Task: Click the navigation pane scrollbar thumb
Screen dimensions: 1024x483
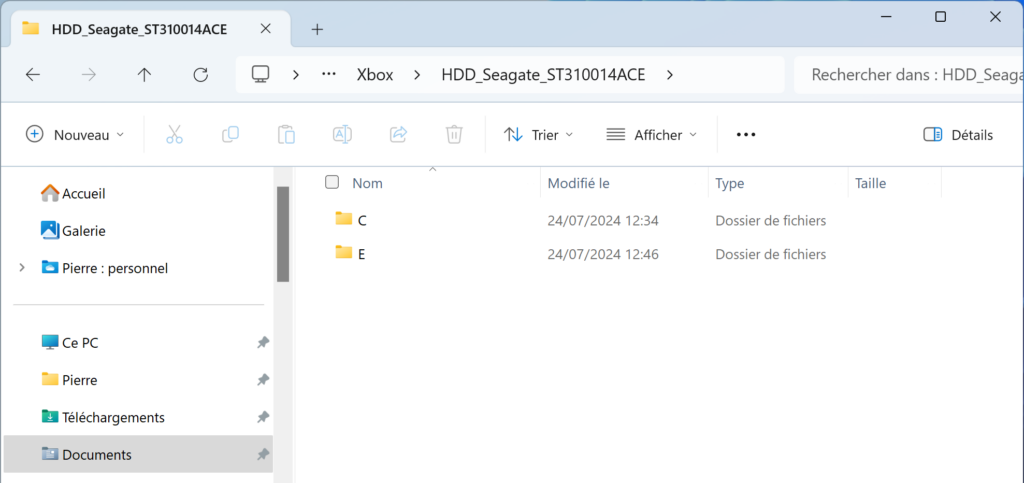Action: (x=283, y=234)
